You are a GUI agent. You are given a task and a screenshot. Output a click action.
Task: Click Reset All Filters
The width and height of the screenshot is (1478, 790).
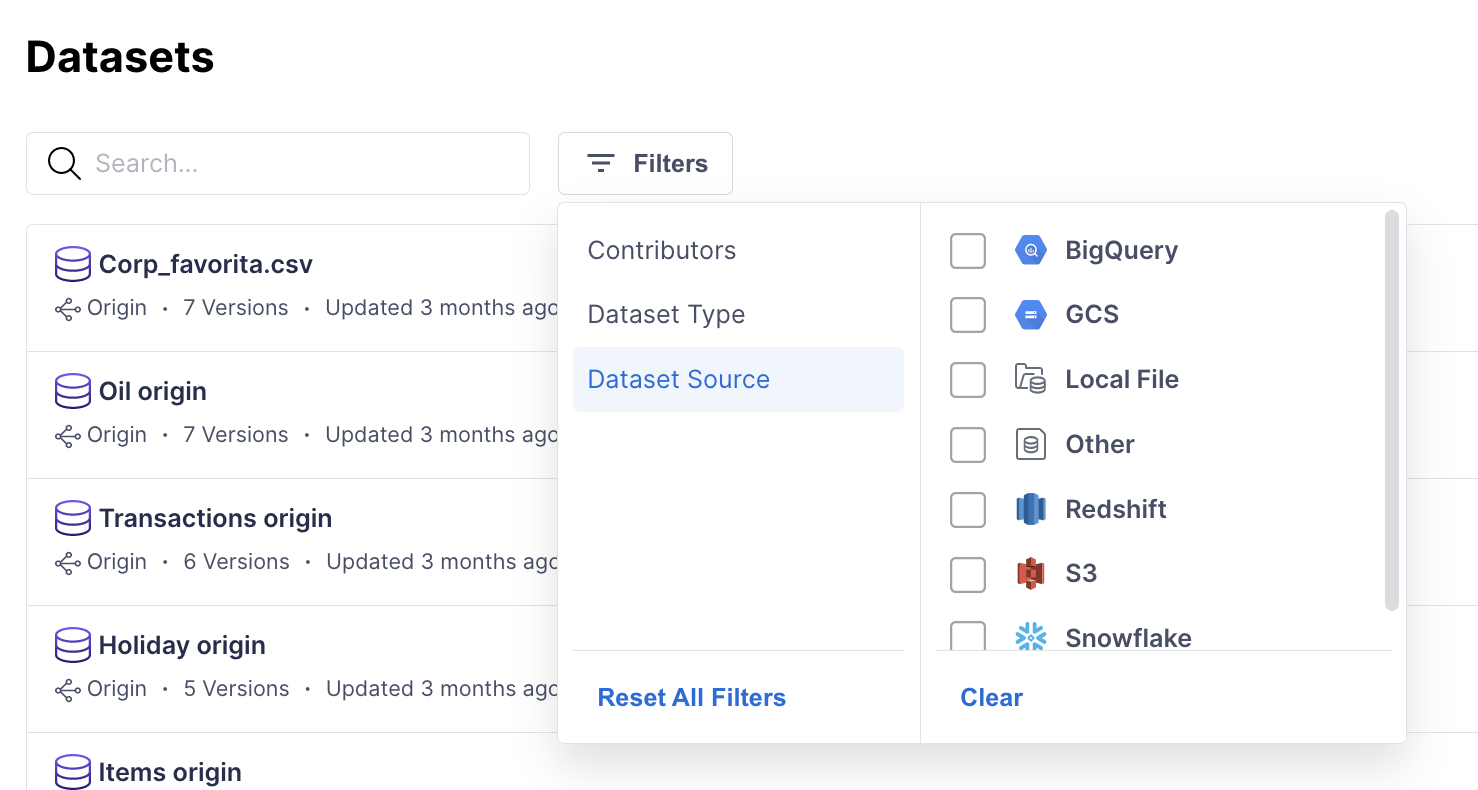click(691, 698)
